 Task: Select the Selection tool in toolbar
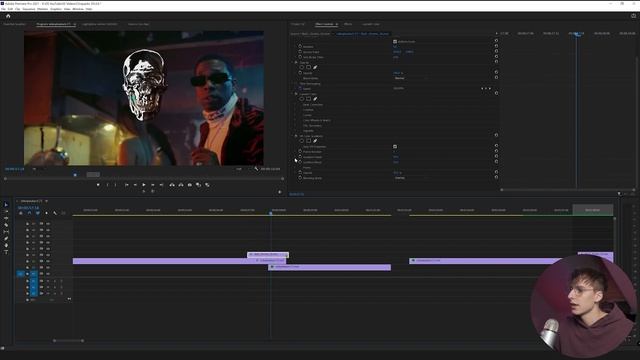coord(6,204)
